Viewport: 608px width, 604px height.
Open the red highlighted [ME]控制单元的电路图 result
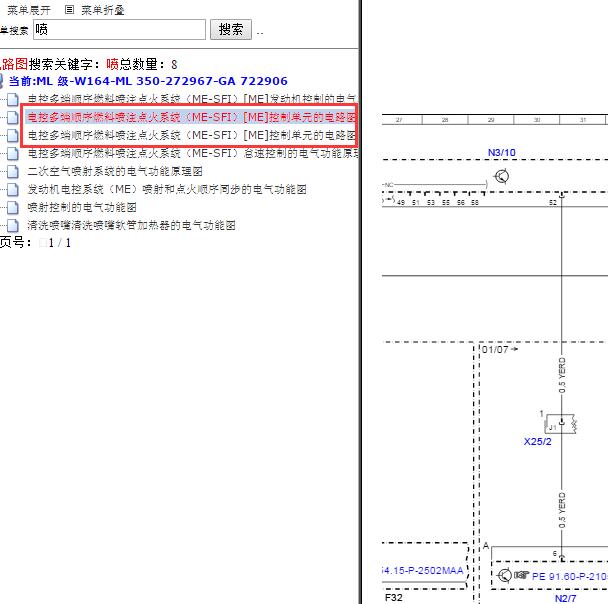pyautogui.click(x=191, y=117)
